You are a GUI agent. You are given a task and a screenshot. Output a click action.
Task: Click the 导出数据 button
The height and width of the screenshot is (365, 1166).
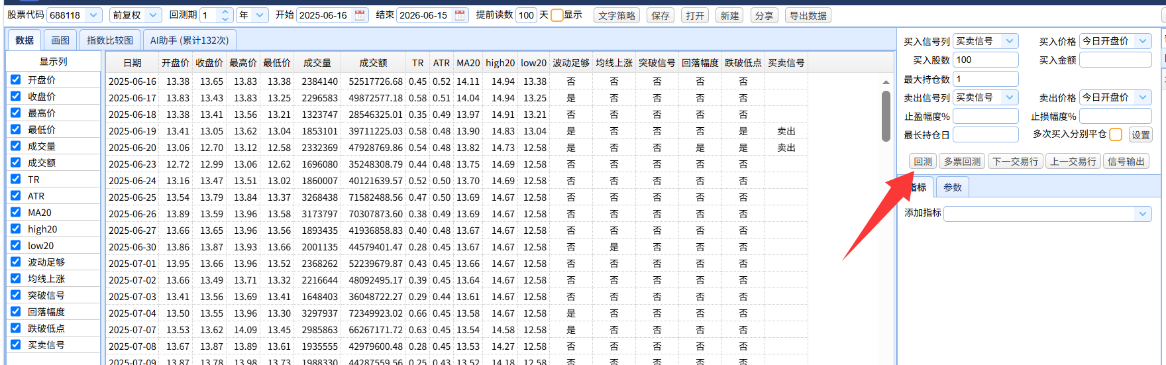[807, 16]
